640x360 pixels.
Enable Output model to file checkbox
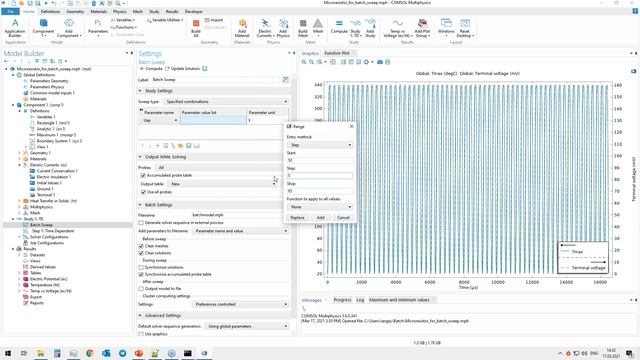click(141, 289)
